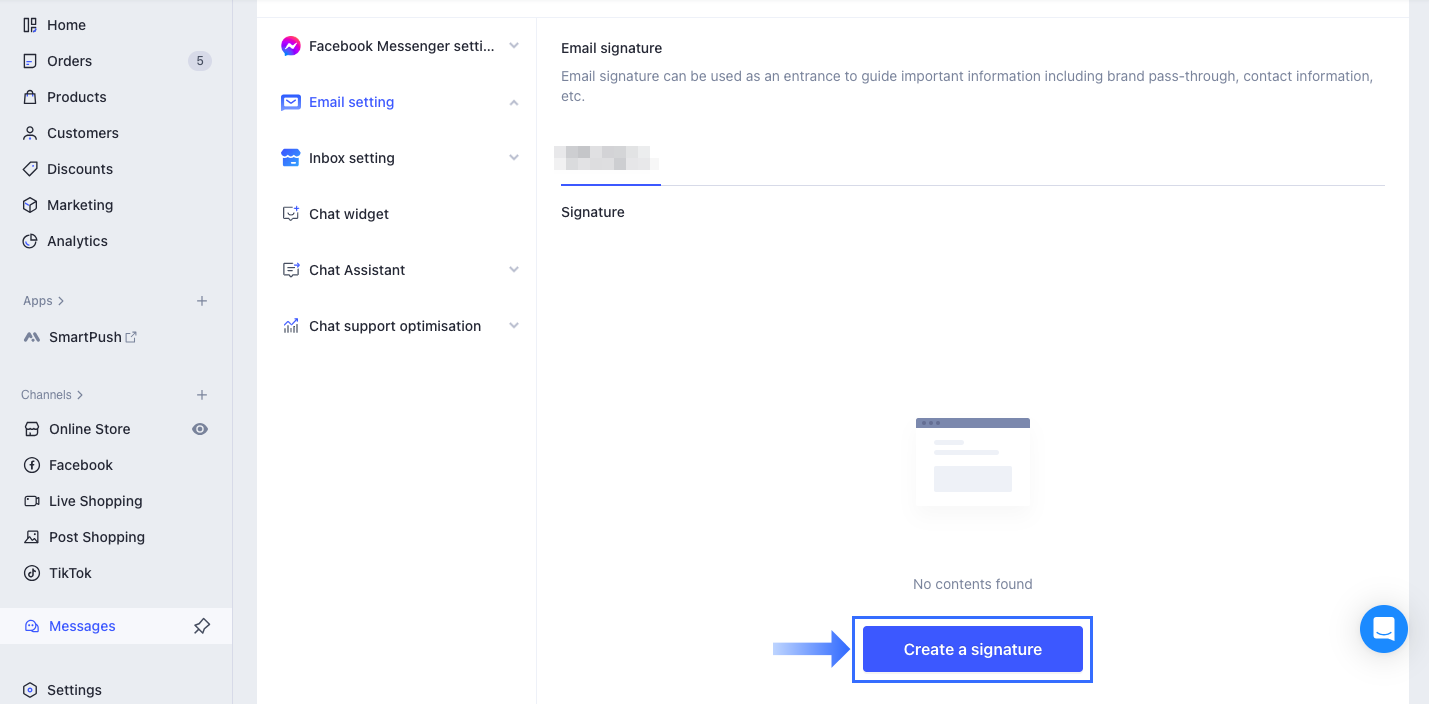This screenshot has height=704, width=1429.
Task: Open the Customers section icon
Action: pos(29,132)
